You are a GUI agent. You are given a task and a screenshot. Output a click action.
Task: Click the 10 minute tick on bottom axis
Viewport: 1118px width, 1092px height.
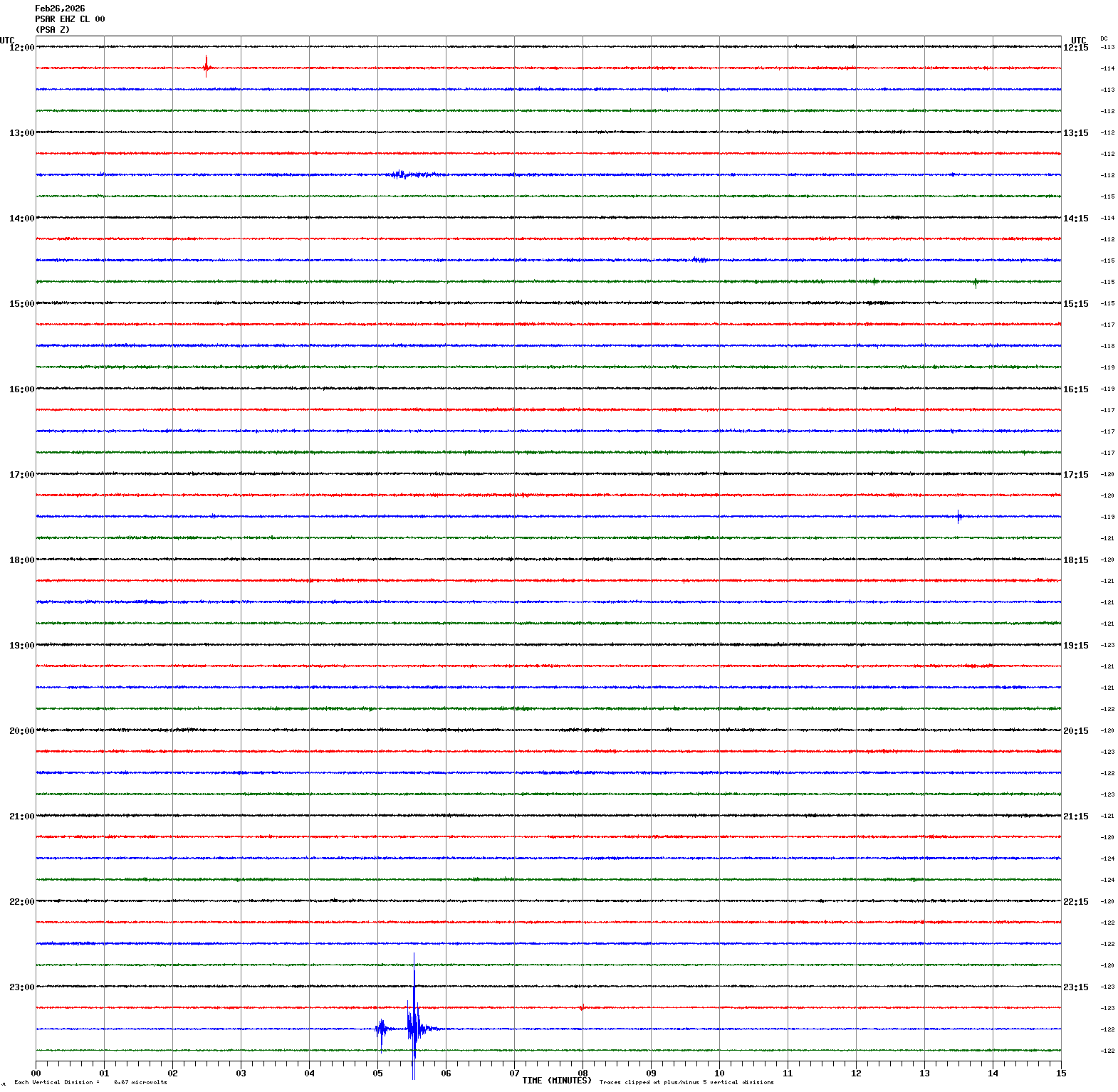719,1073
